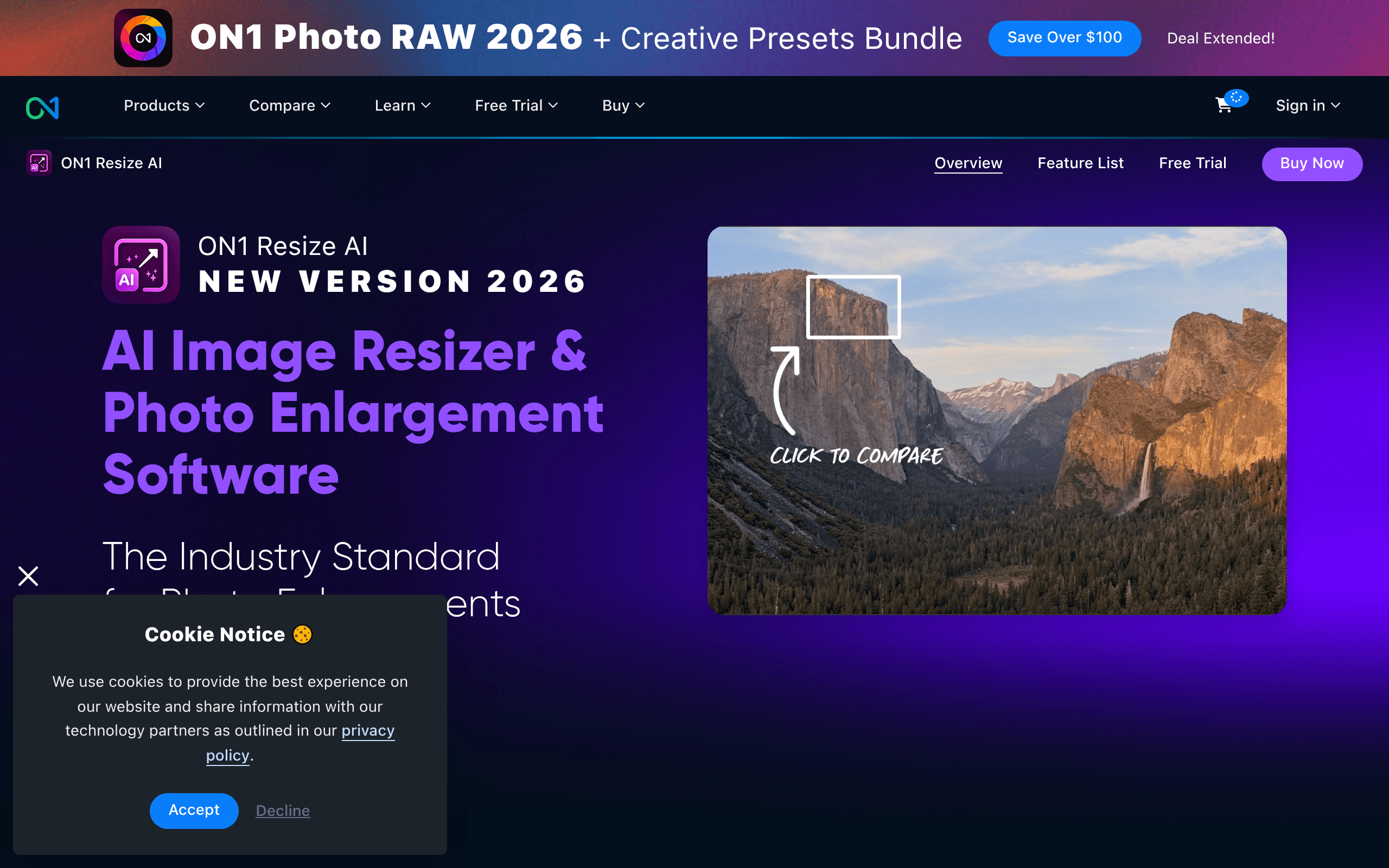This screenshot has width=1389, height=868.
Task: Click the Save Over $100 button
Action: [x=1065, y=38]
